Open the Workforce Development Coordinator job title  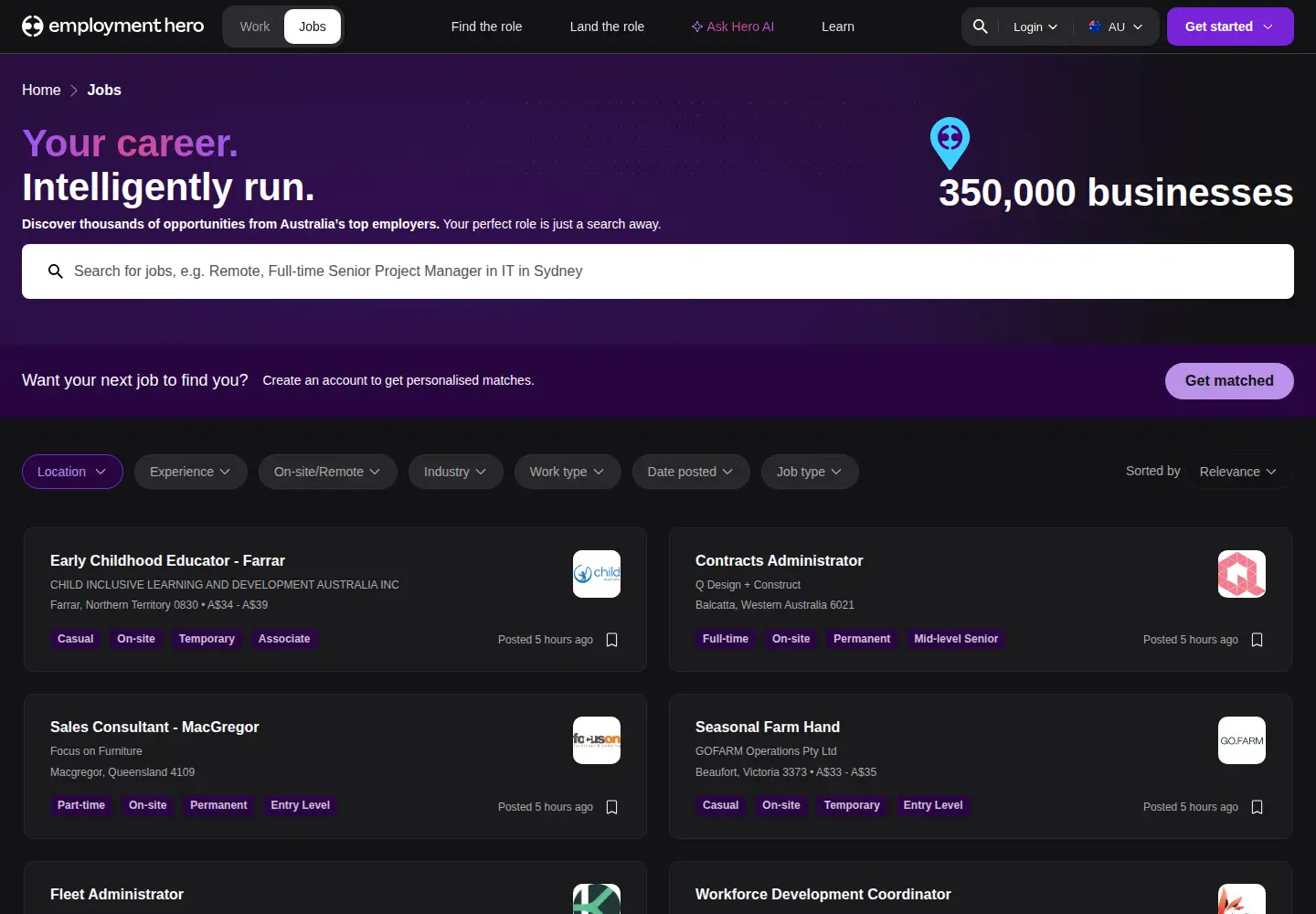(x=823, y=895)
